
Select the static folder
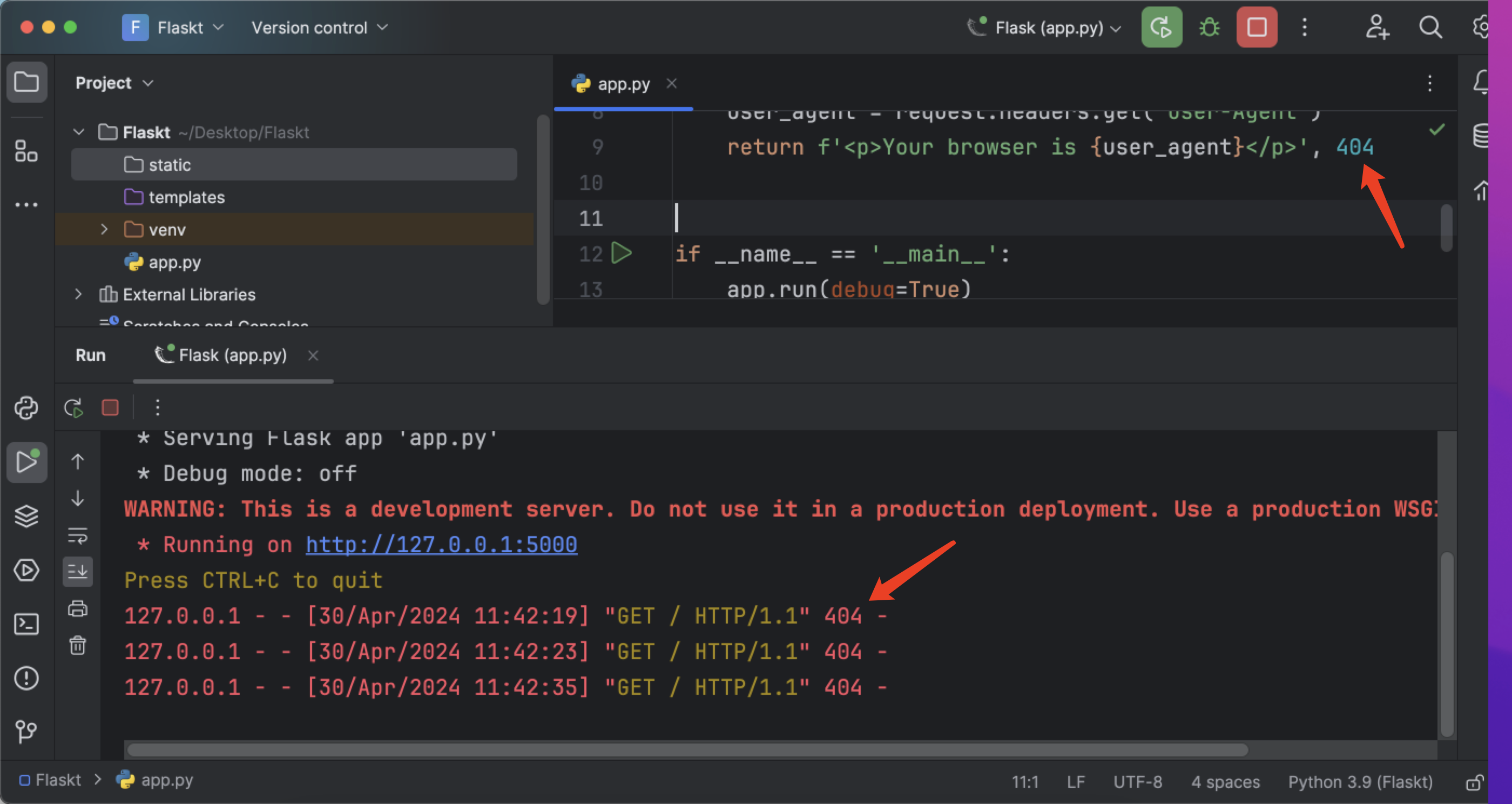[x=293, y=164]
